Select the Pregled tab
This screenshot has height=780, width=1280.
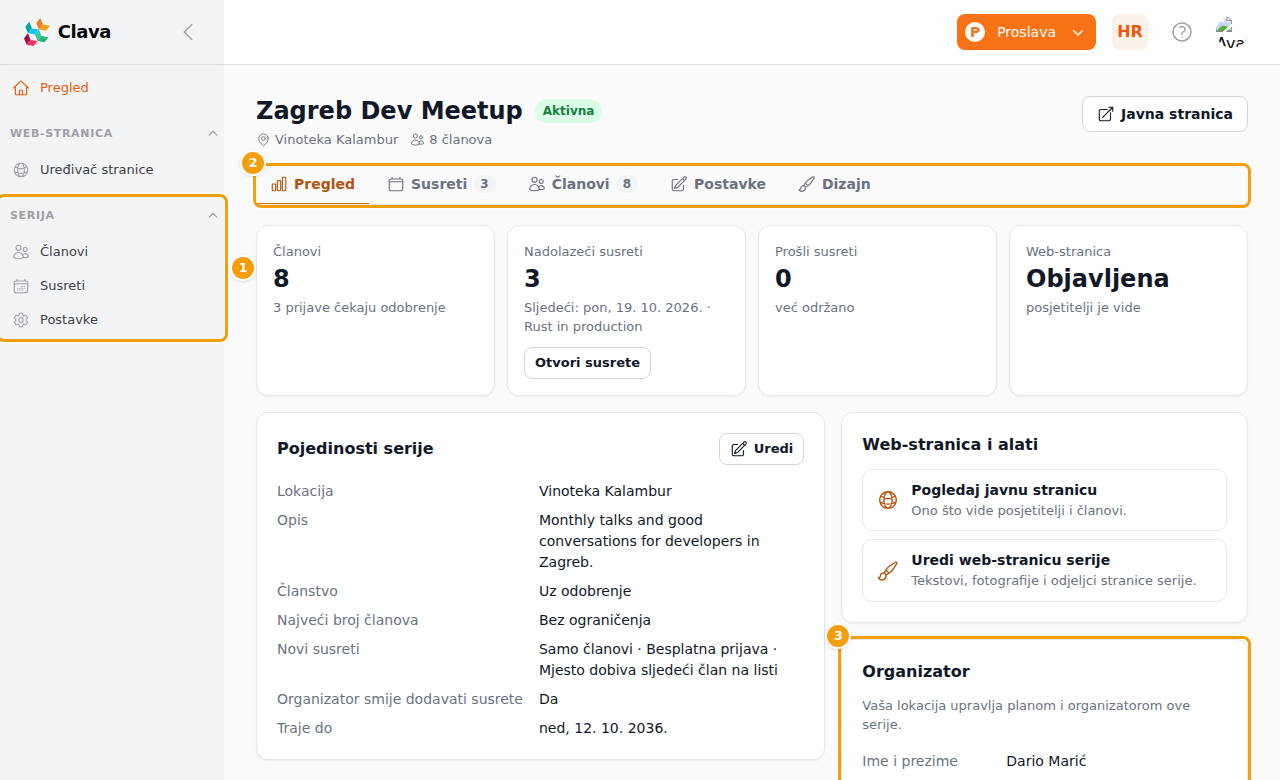tap(313, 184)
